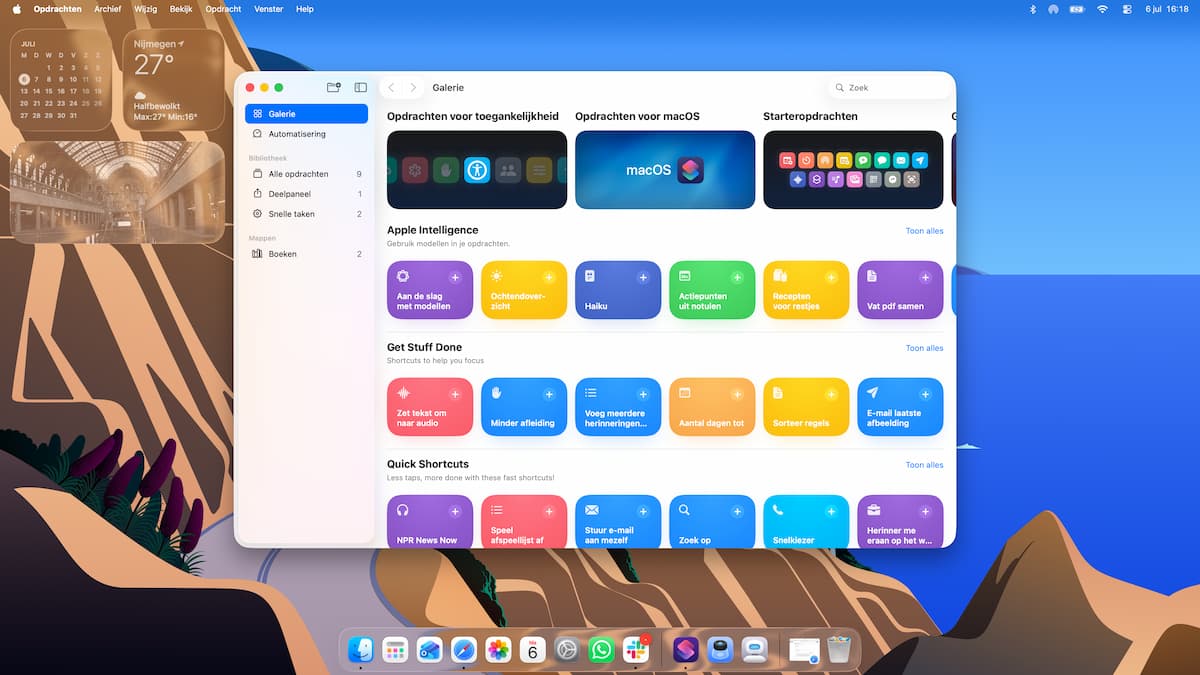This screenshot has width=1200, height=675.
Task: Show all Quick Shortcuts via Toon alles
Action: (x=924, y=465)
